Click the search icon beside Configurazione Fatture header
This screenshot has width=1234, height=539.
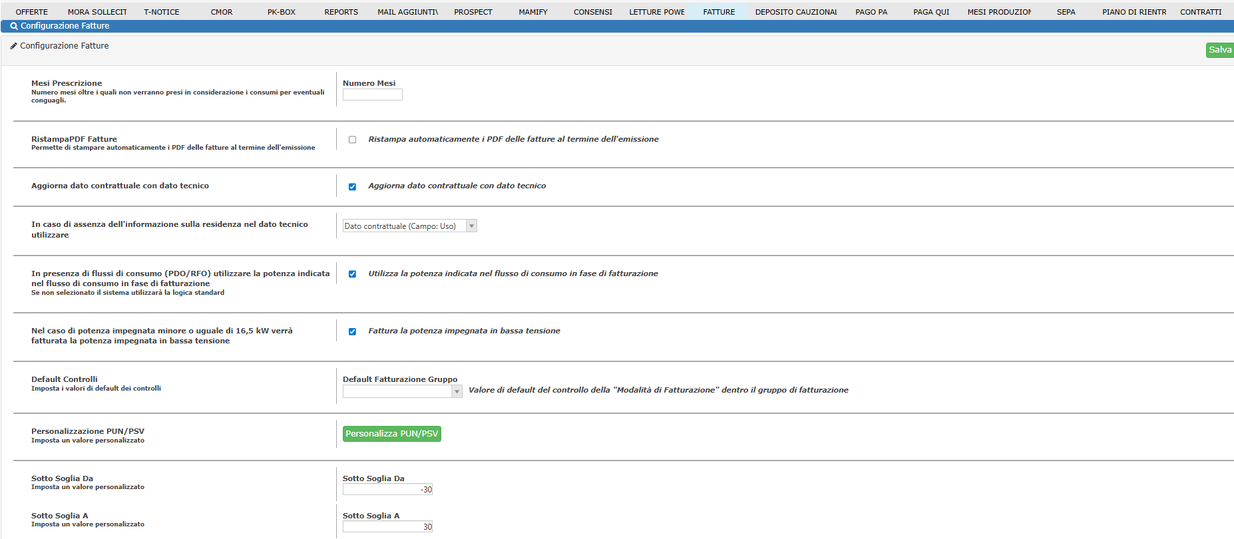pyautogui.click(x=14, y=26)
